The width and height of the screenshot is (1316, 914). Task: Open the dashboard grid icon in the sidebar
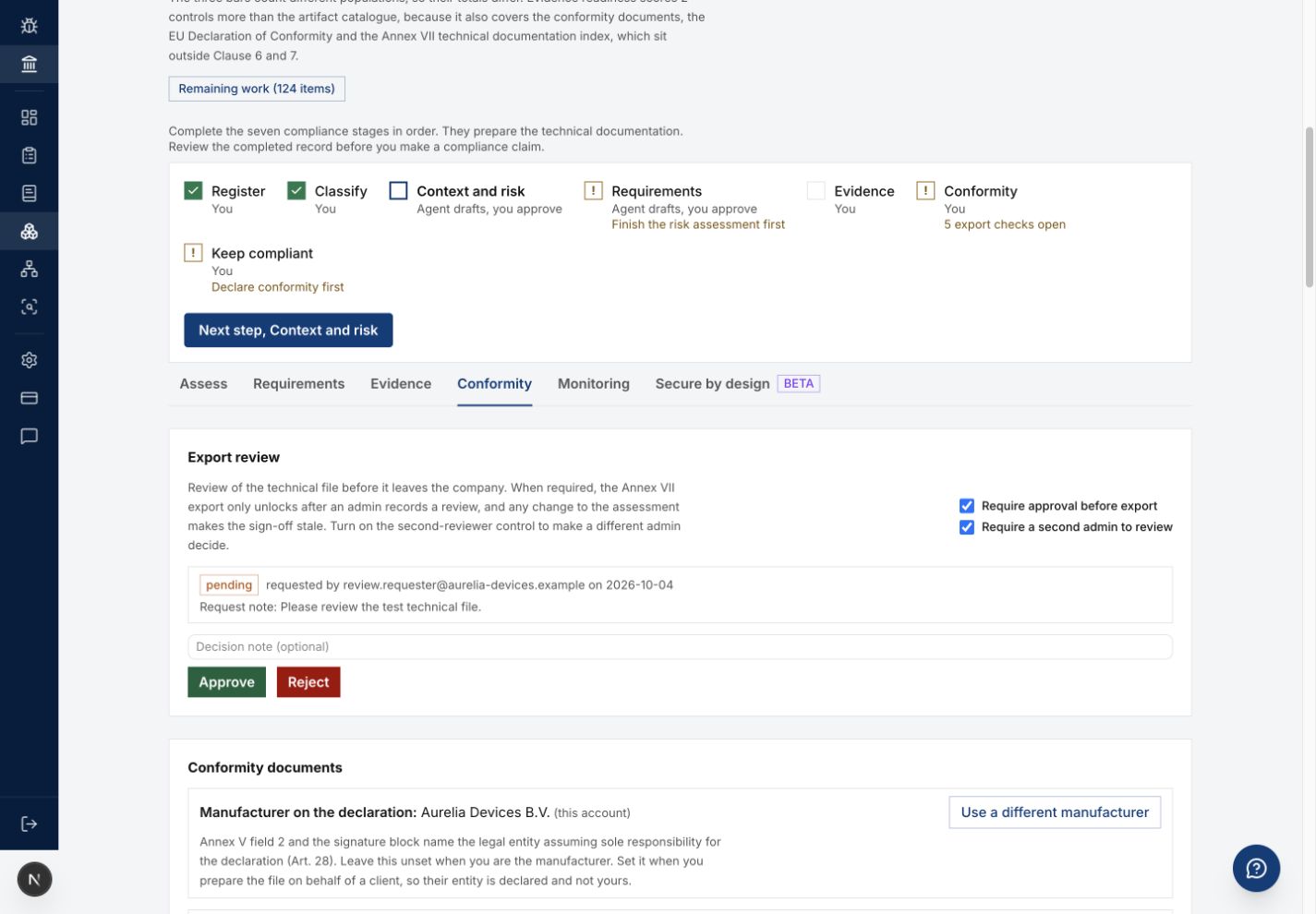coord(29,117)
